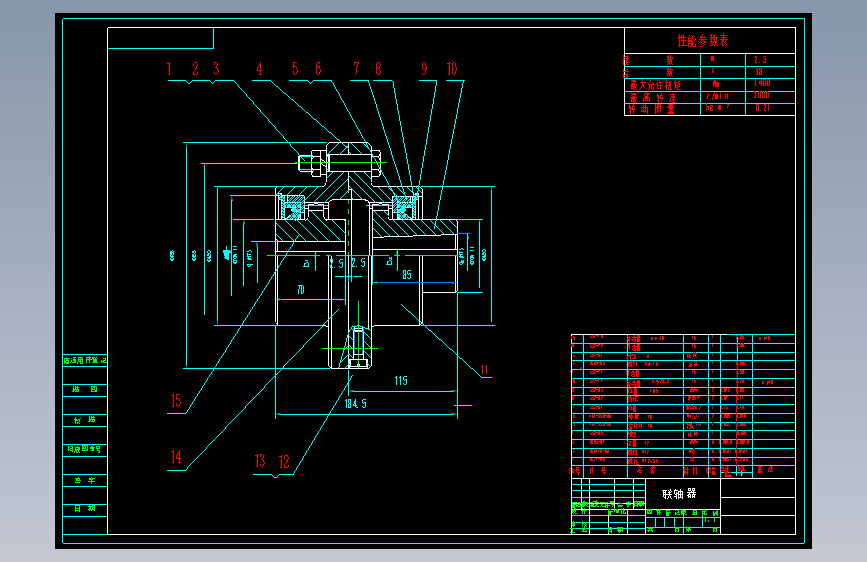This screenshot has height=562, width=867.
Task: Select the part callout number 14
Action: [176, 457]
